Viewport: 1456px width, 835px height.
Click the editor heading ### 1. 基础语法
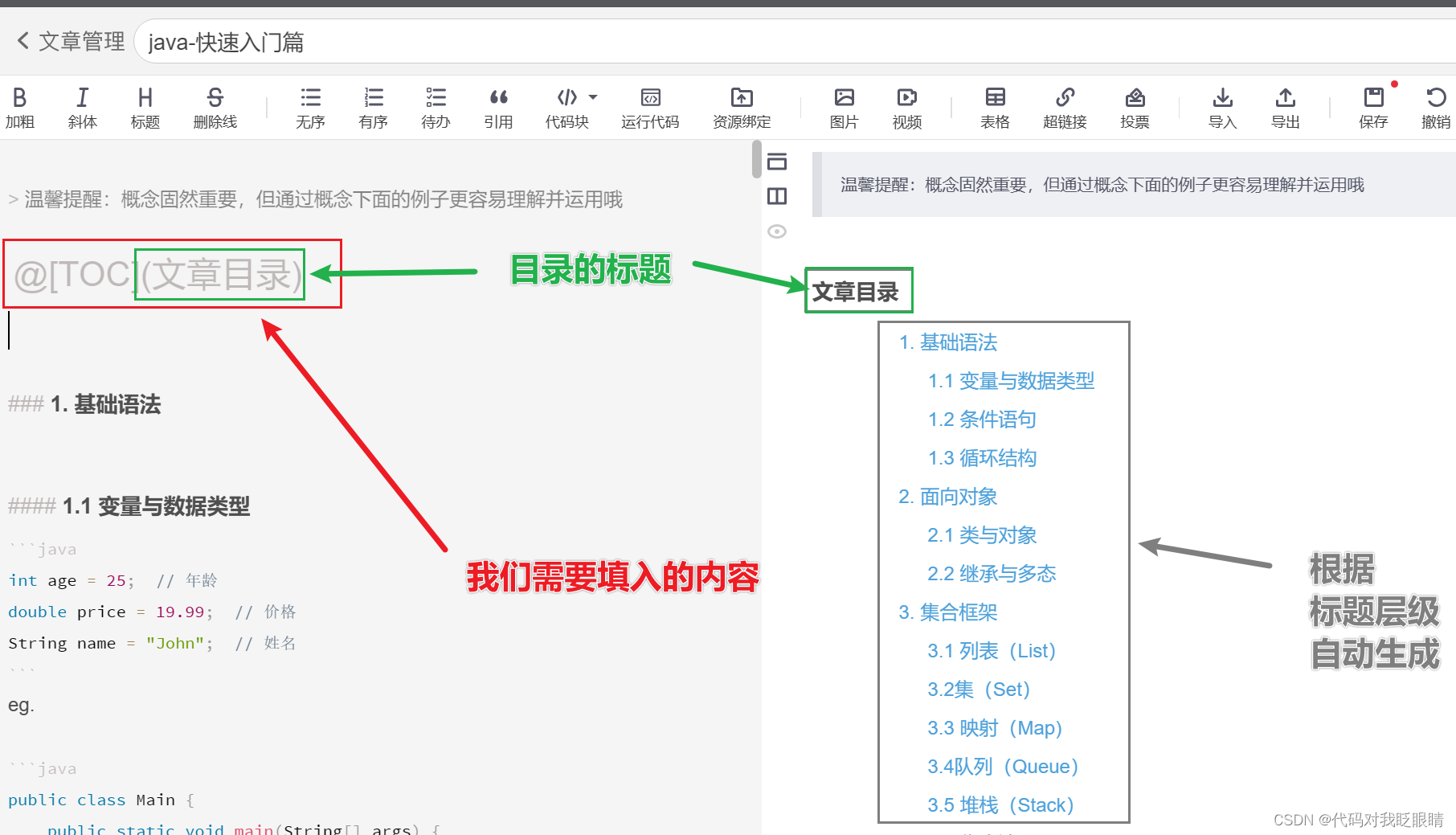coord(84,404)
